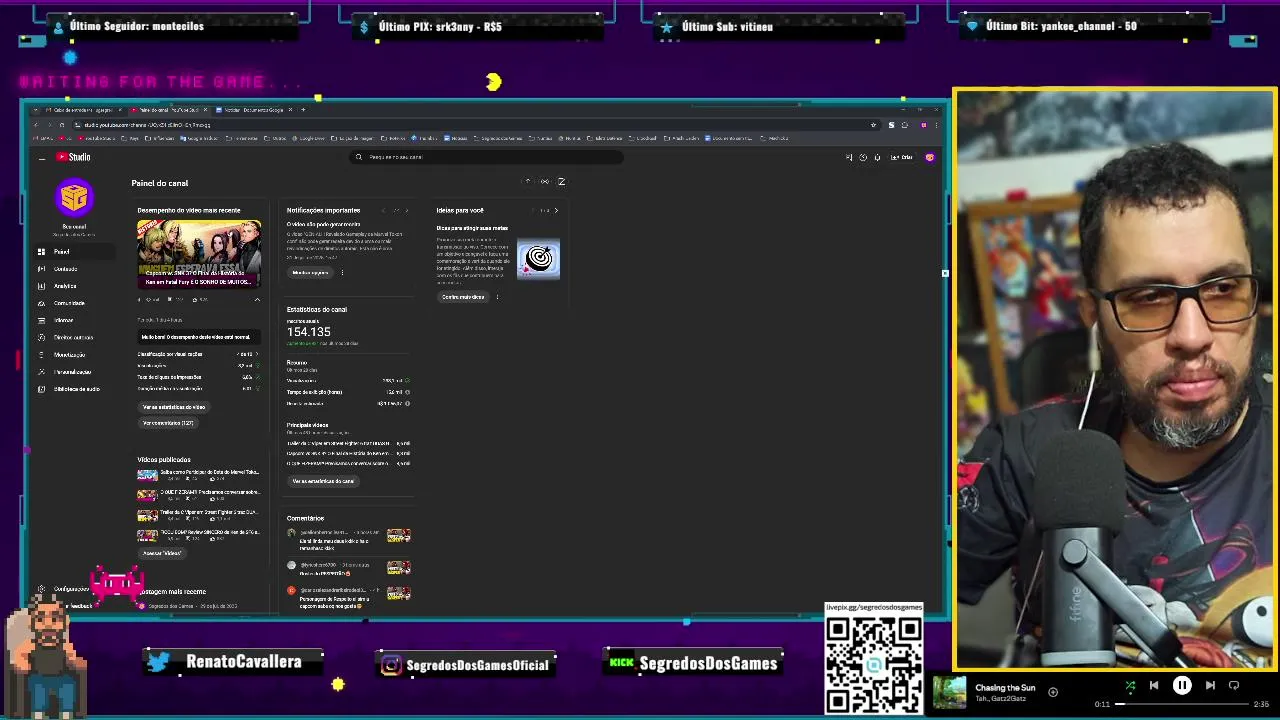Go to next important notification
The width and height of the screenshot is (1280, 720).
(406, 210)
